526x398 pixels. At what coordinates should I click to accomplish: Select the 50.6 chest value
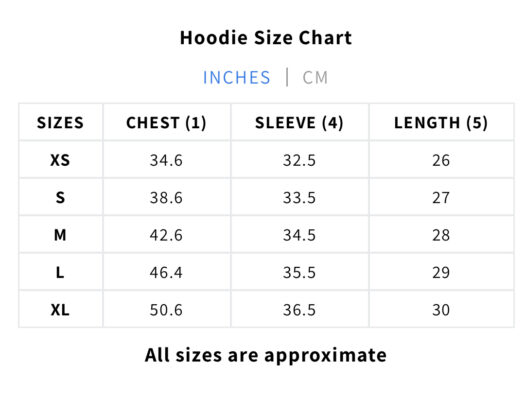pyautogui.click(x=166, y=310)
